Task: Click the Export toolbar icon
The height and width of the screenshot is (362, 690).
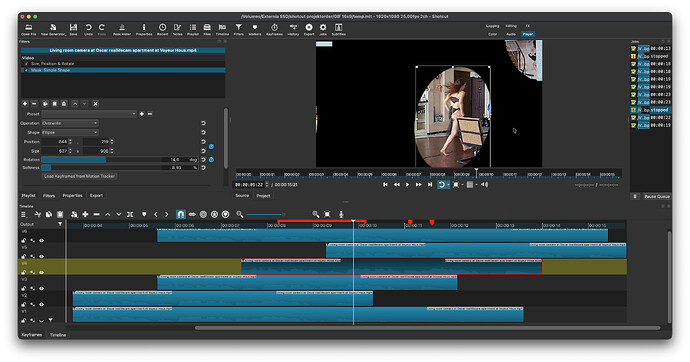Action: pos(309,29)
